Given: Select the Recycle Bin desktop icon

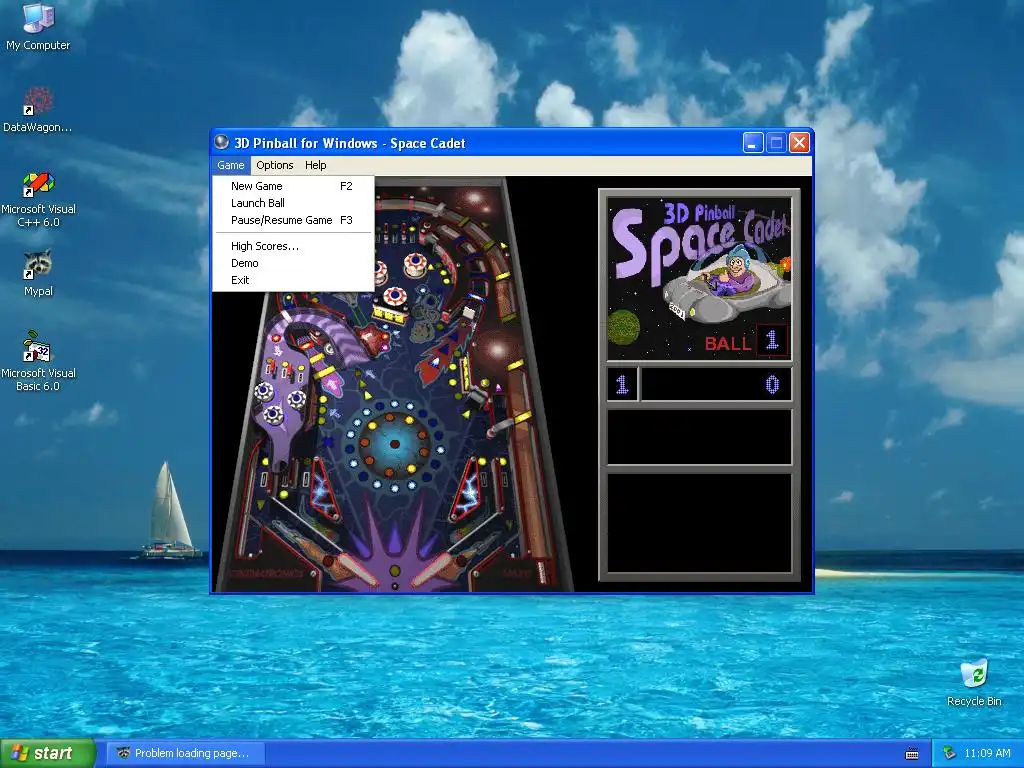Looking at the screenshot, I should point(974,682).
